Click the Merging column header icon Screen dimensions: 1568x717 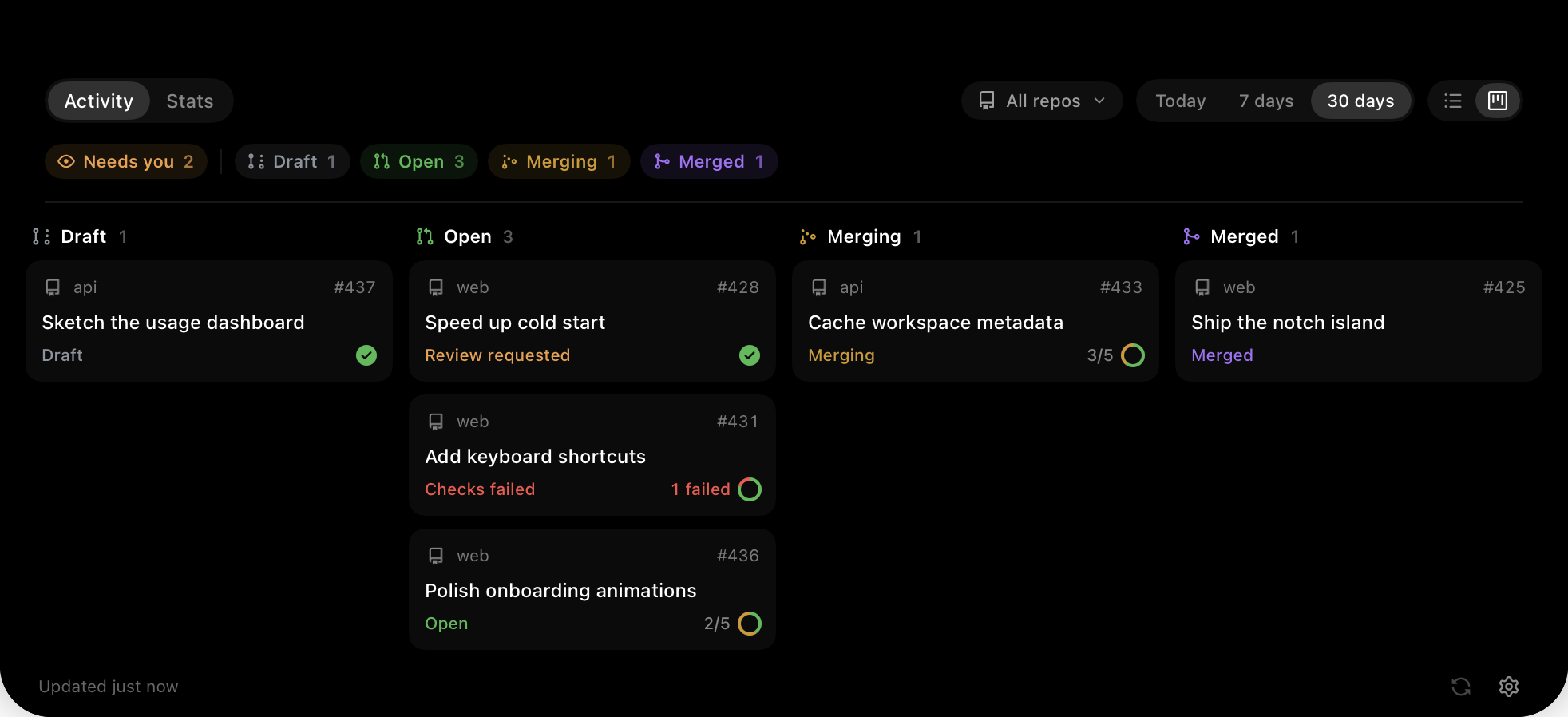click(x=808, y=236)
